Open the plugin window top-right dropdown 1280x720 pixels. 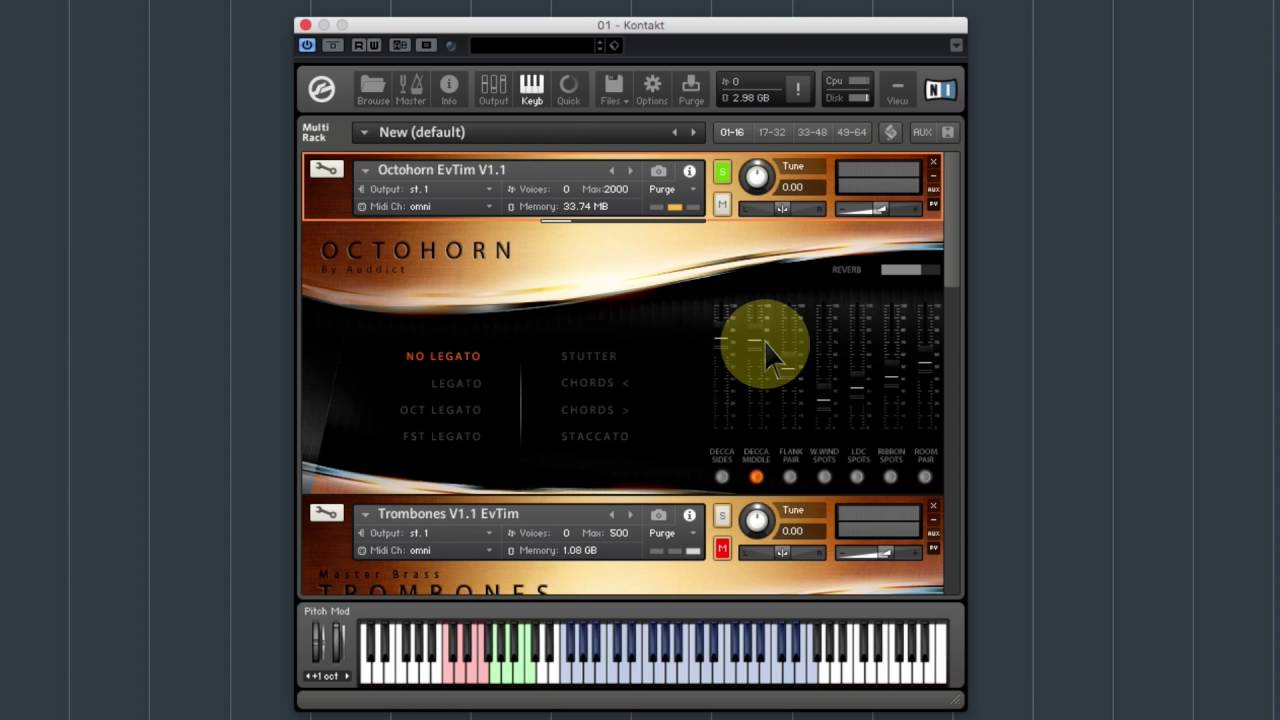pos(956,45)
